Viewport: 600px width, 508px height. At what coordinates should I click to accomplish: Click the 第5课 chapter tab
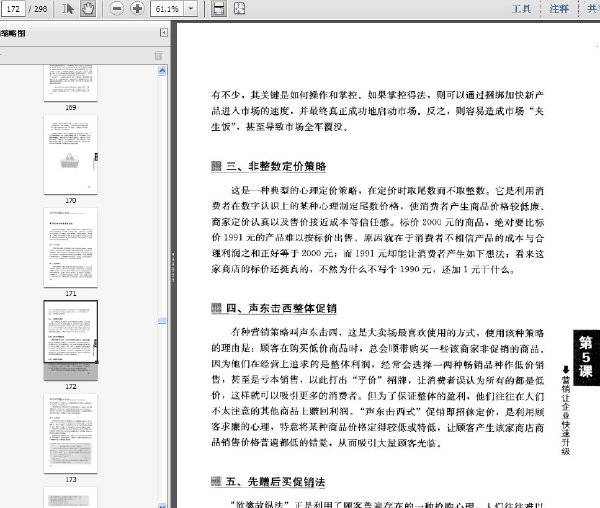coord(586,358)
